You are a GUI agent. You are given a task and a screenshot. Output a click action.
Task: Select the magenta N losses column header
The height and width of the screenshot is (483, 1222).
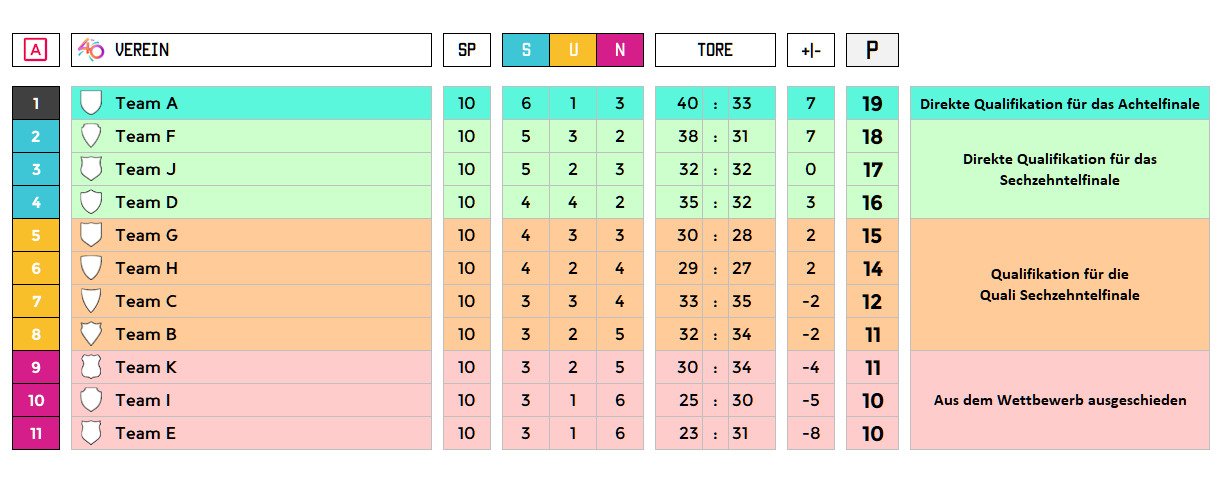[x=620, y=50]
